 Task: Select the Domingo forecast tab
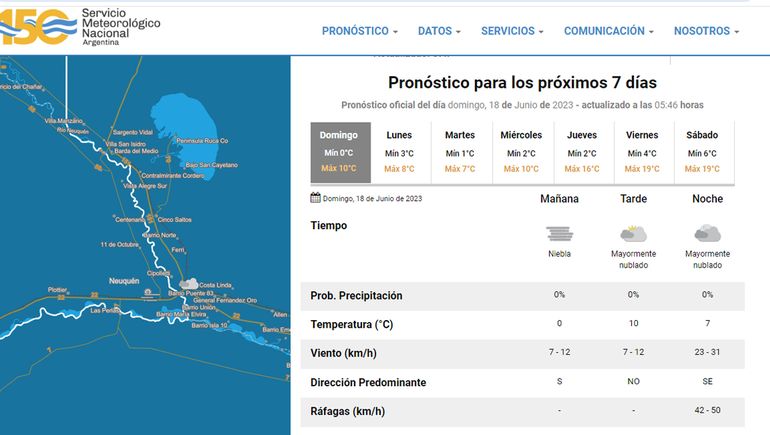click(340, 152)
